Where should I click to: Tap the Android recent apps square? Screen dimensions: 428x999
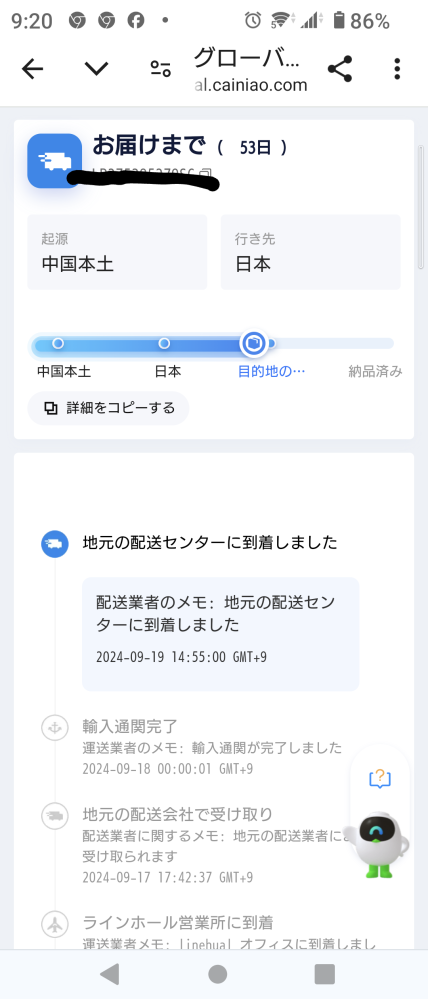tap(325, 974)
